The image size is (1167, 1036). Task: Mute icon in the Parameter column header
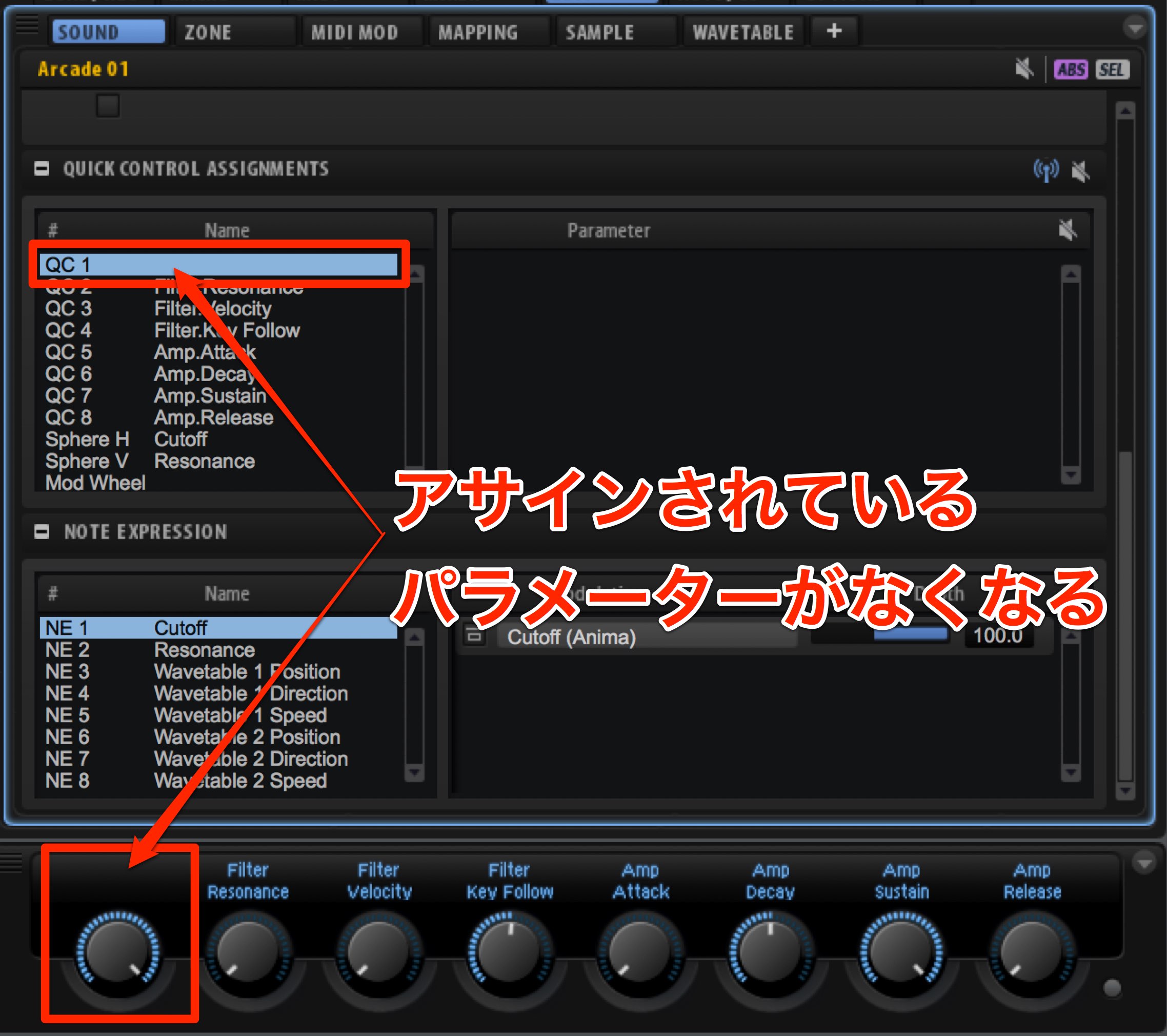[1068, 230]
